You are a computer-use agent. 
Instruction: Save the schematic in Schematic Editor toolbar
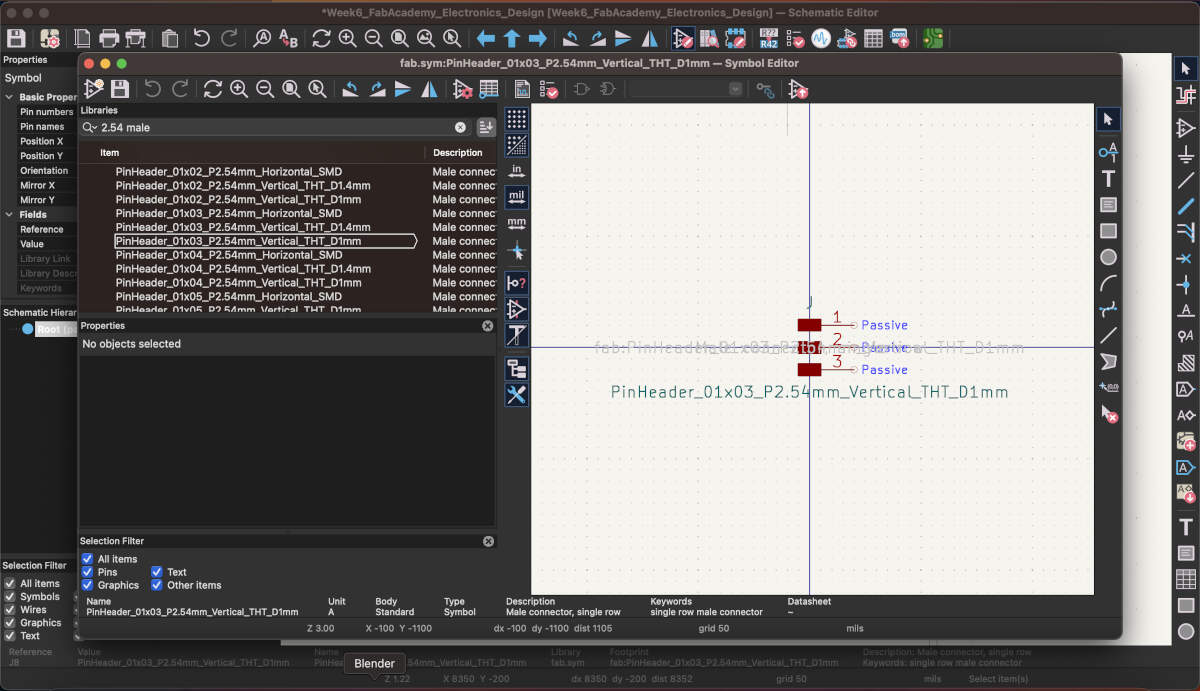16,39
